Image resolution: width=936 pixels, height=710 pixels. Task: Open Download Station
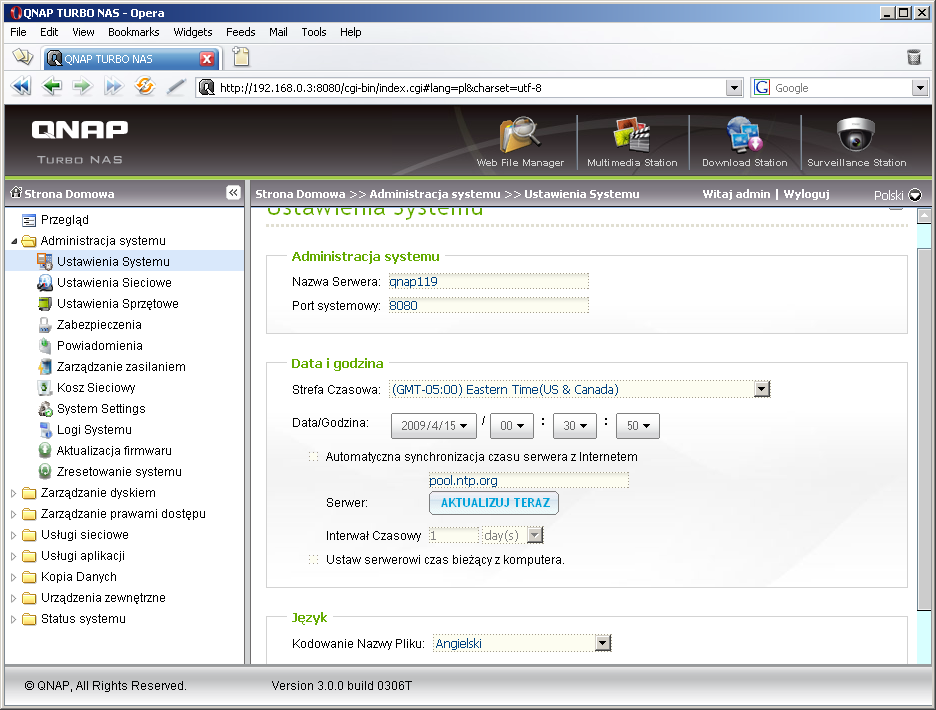(744, 142)
